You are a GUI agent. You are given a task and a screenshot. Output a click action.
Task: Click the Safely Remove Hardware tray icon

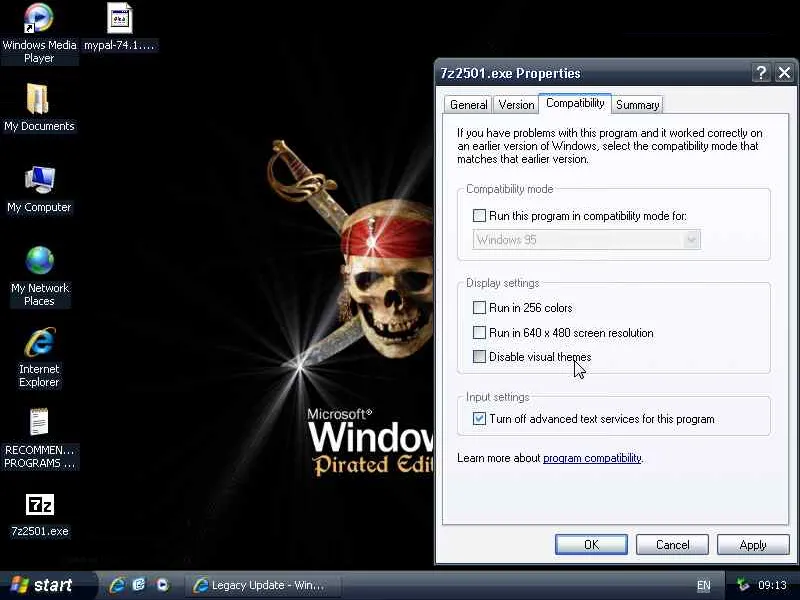[x=743, y=585]
